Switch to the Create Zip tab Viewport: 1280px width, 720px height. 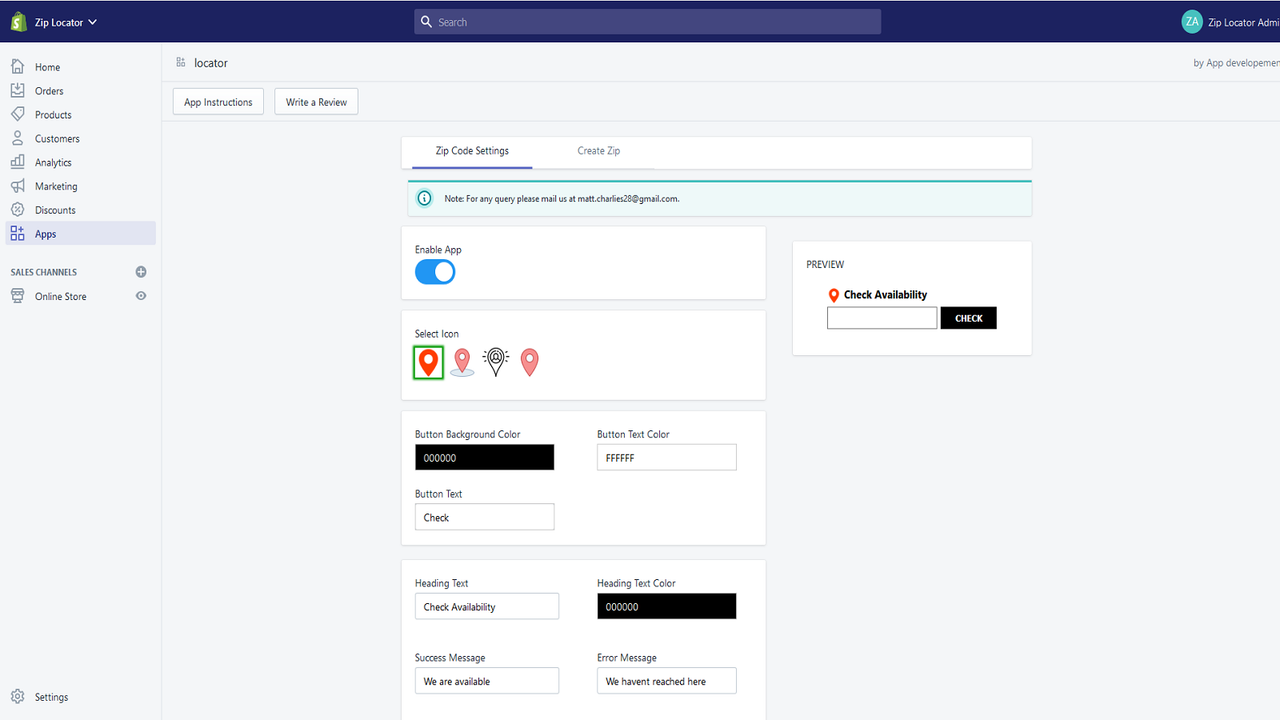598,151
